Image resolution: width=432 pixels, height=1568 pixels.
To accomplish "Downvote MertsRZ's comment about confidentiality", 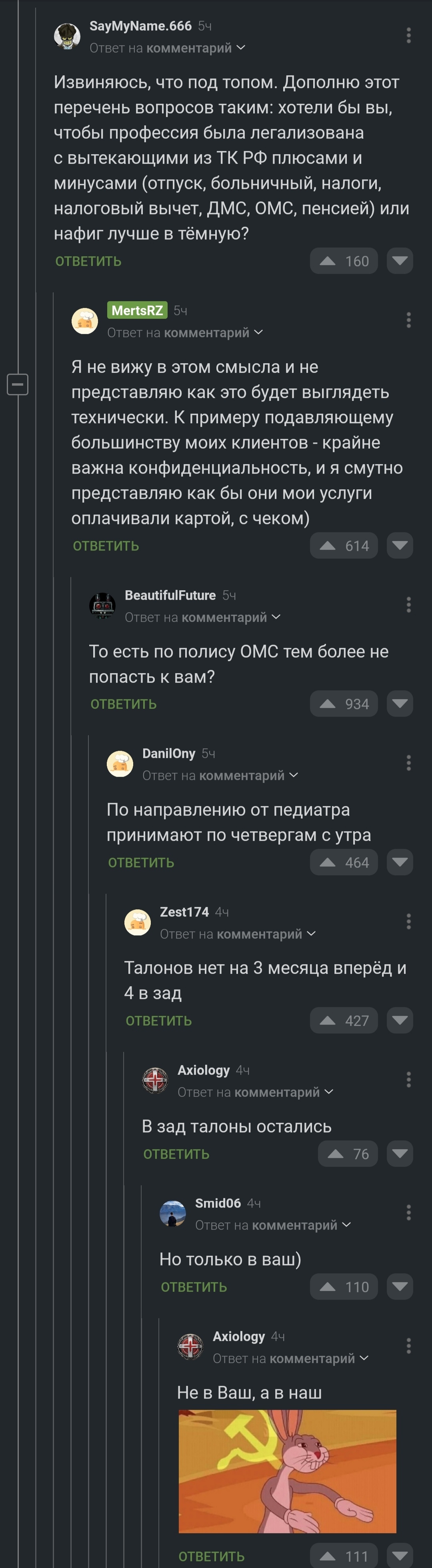I will click(x=400, y=545).
